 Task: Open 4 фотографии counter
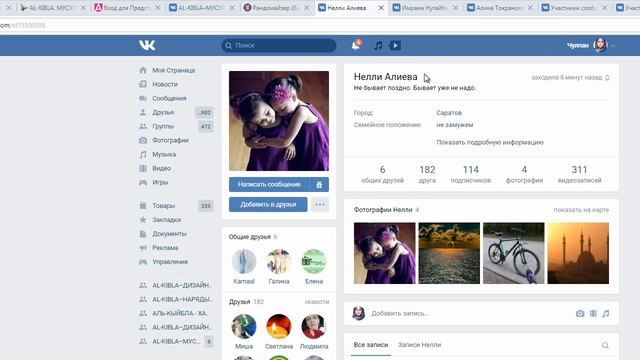click(524, 174)
